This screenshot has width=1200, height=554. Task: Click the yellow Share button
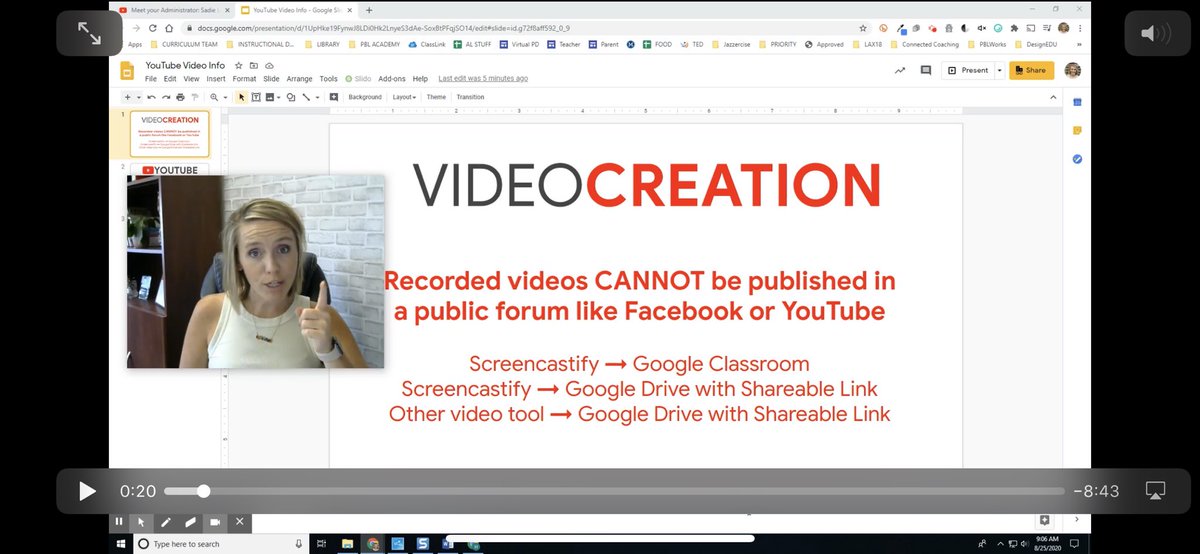coord(1031,70)
